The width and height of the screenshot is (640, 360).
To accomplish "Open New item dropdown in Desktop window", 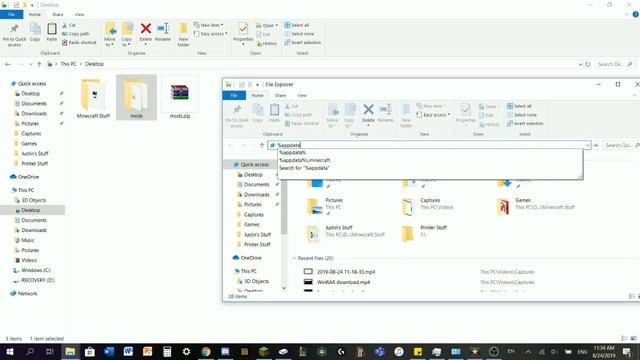I will 209,25.
